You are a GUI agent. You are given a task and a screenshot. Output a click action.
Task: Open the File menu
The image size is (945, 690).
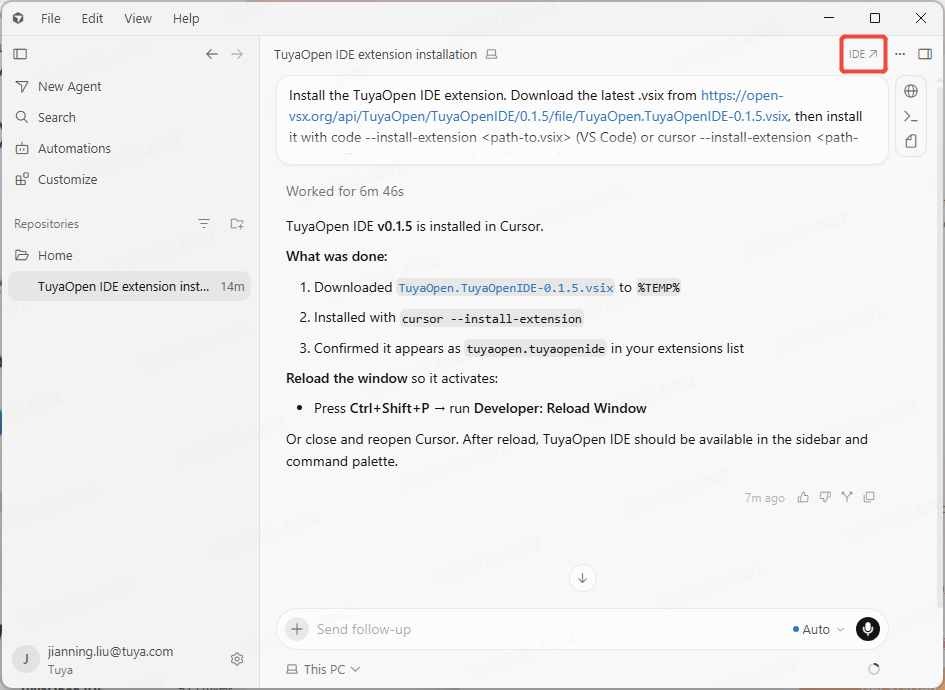click(x=51, y=19)
